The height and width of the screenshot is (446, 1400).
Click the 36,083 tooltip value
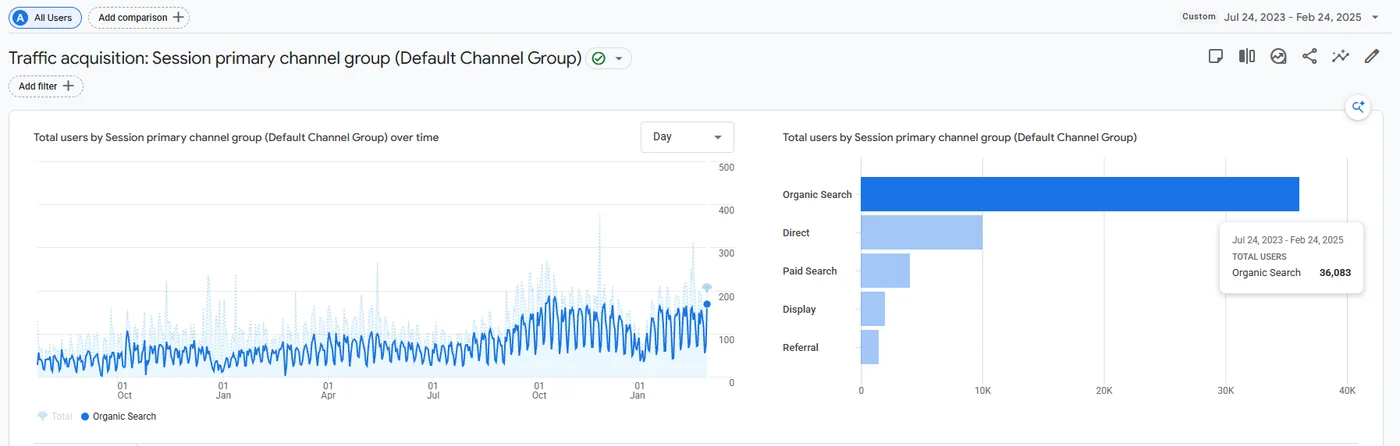pos(1335,272)
